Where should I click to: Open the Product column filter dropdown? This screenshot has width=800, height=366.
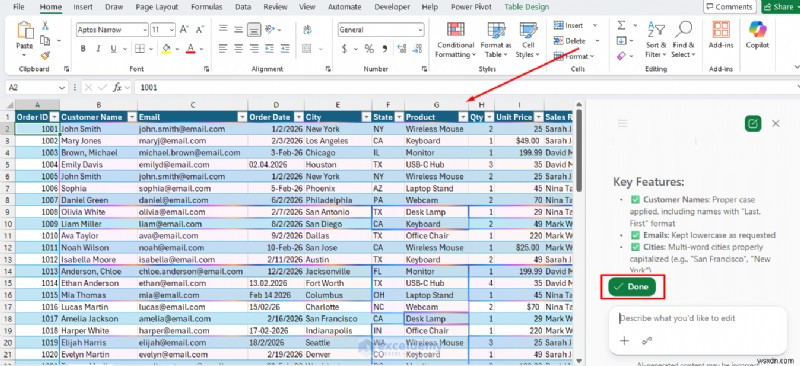[463, 117]
